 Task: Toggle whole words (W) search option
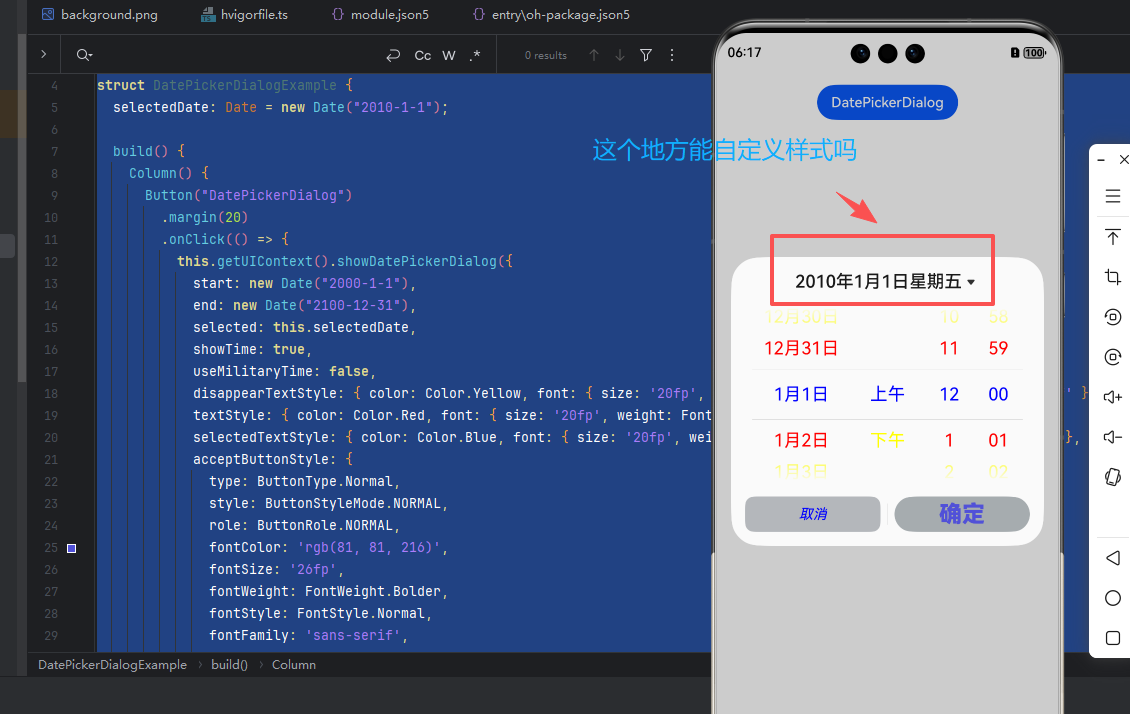click(449, 55)
